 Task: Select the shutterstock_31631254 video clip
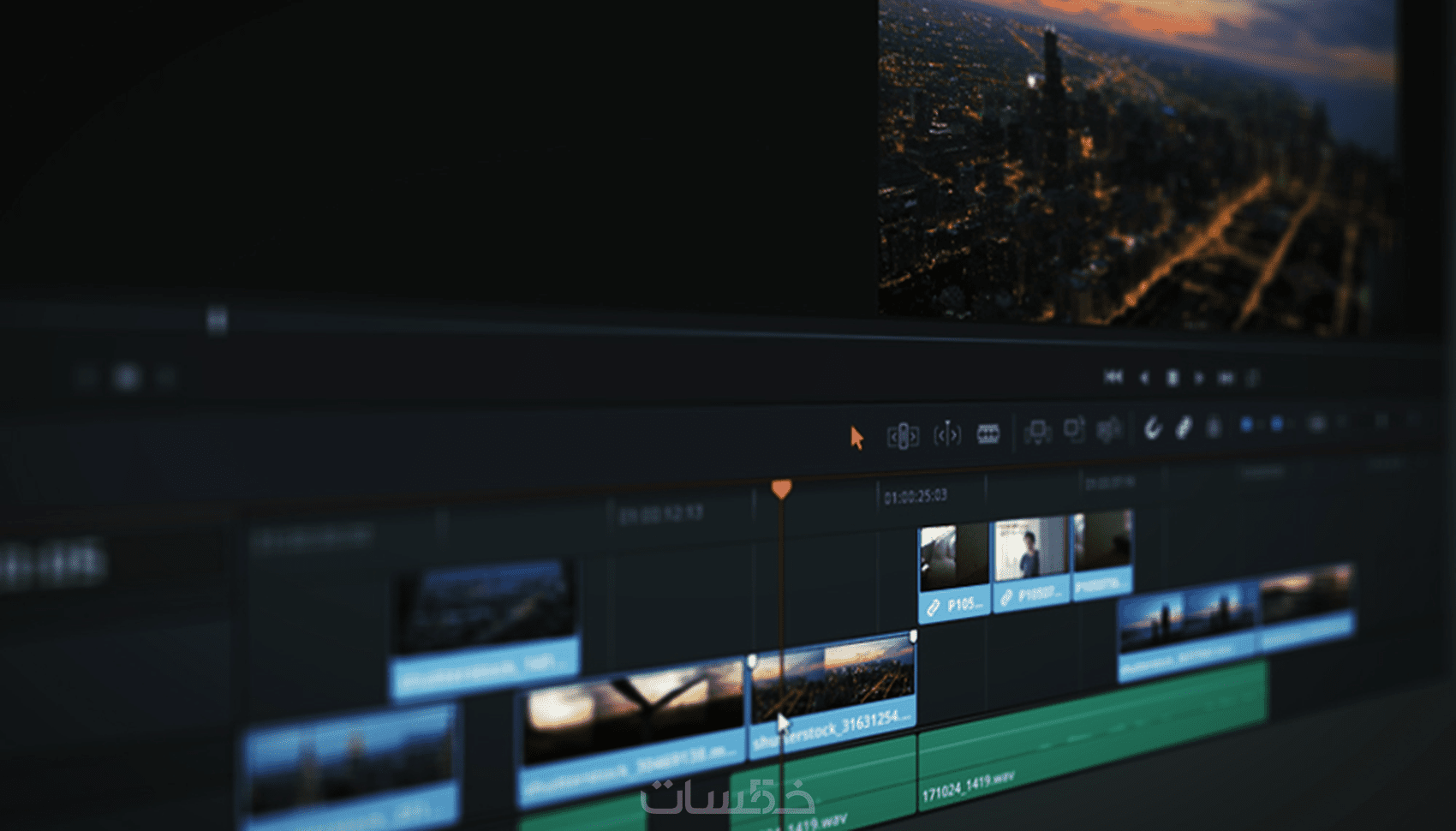833,696
